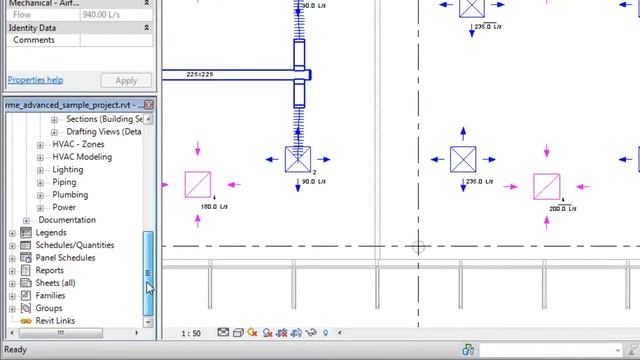Expand the HVAC - Zones node
The image size is (640, 360).
pyautogui.click(x=40, y=145)
